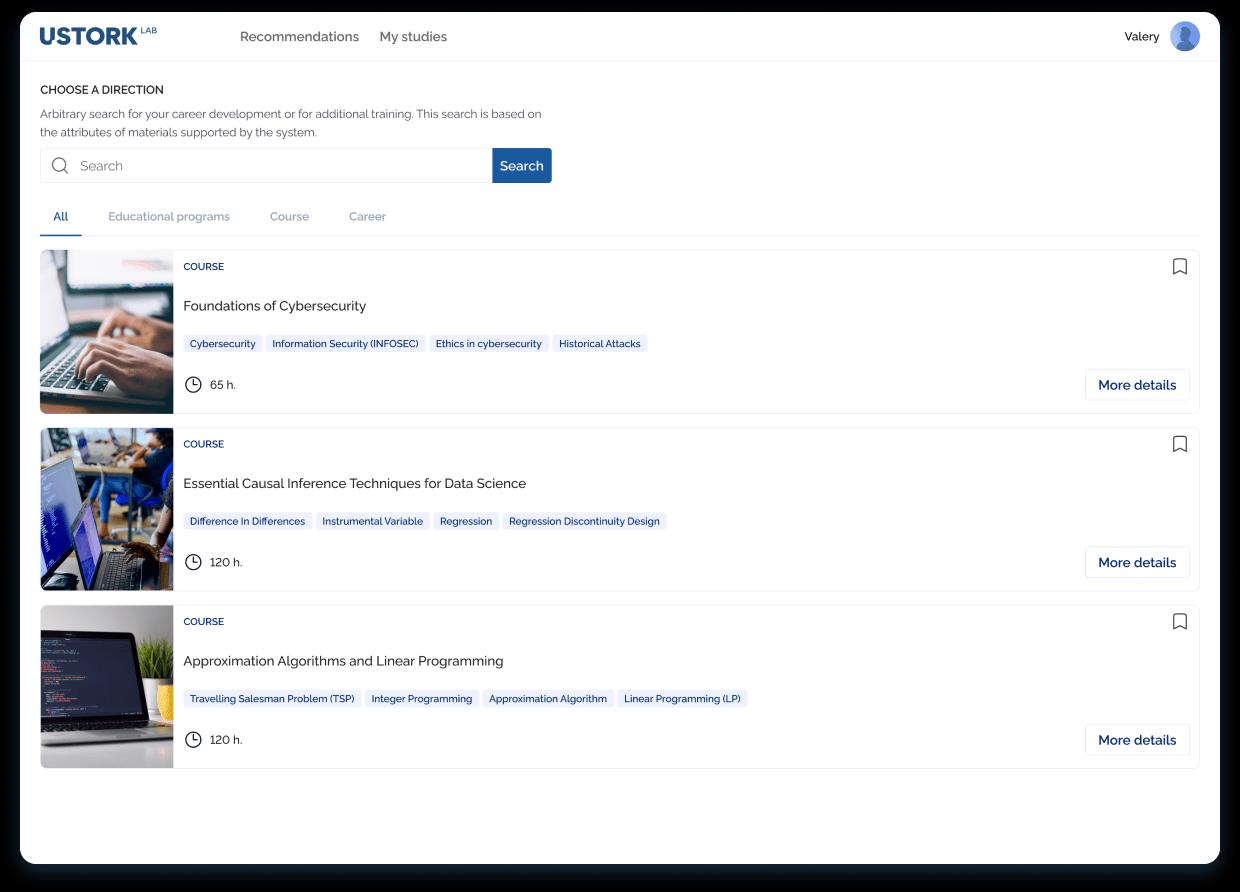Click the 65 h. duration text

[223, 385]
